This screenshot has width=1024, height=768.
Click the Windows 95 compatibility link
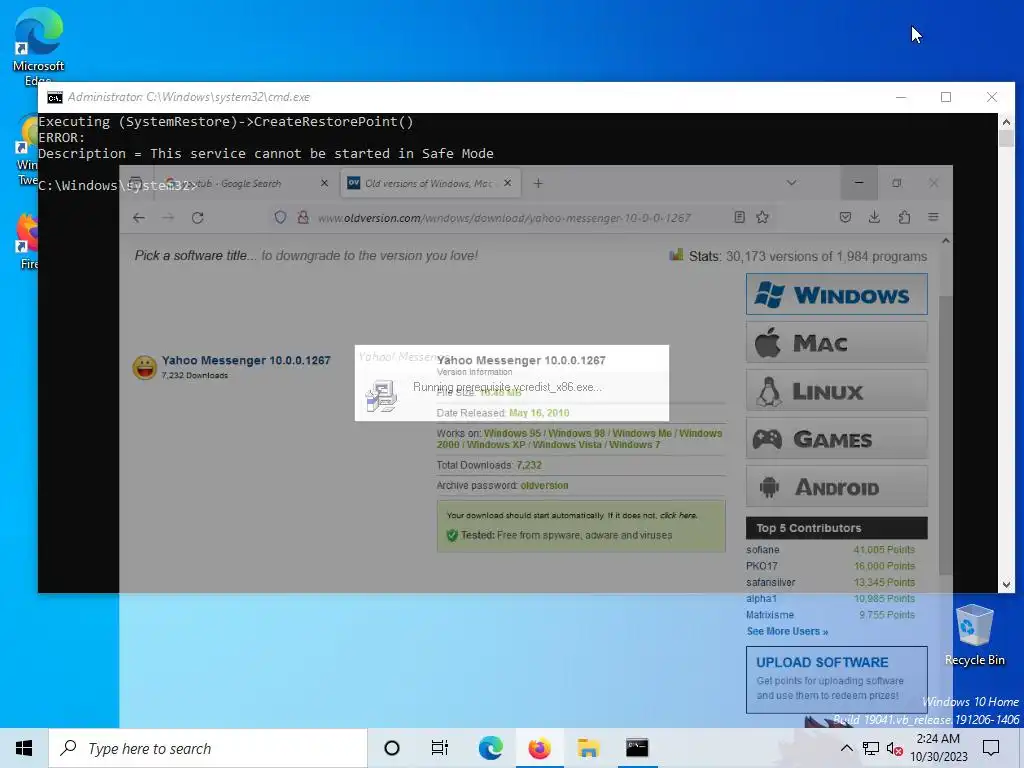(513, 434)
